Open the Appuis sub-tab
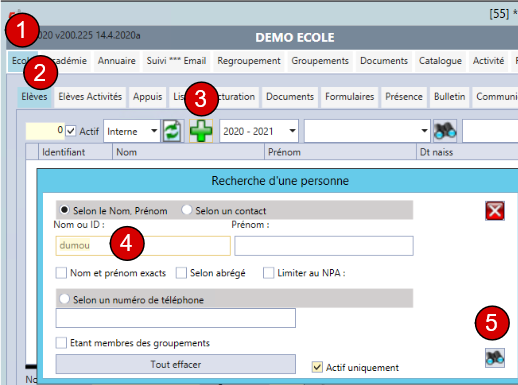The height and width of the screenshot is (385, 518). (x=148, y=97)
